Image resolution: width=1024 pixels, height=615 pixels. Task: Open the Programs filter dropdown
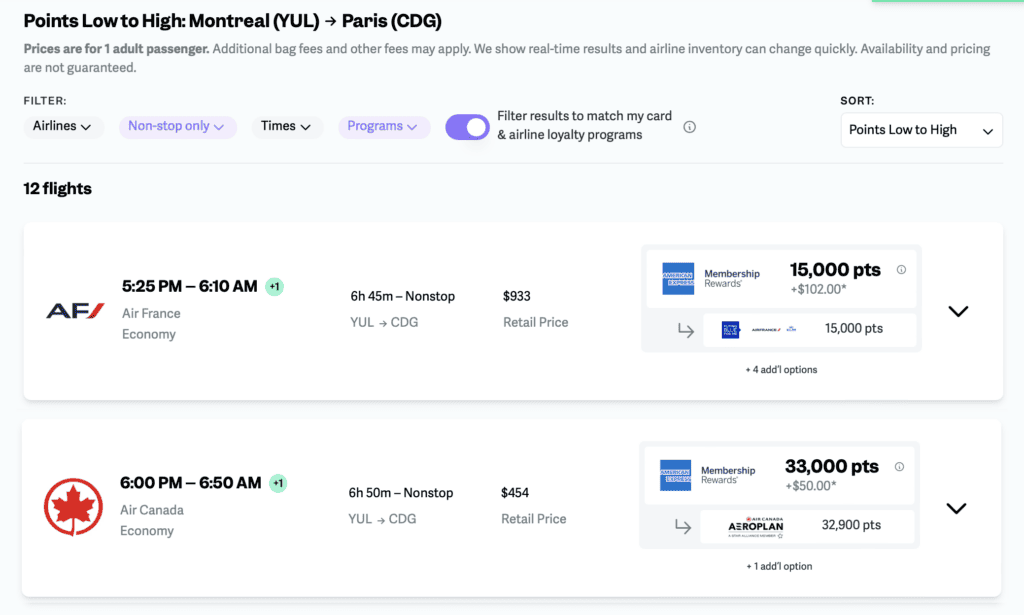(384, 126)
